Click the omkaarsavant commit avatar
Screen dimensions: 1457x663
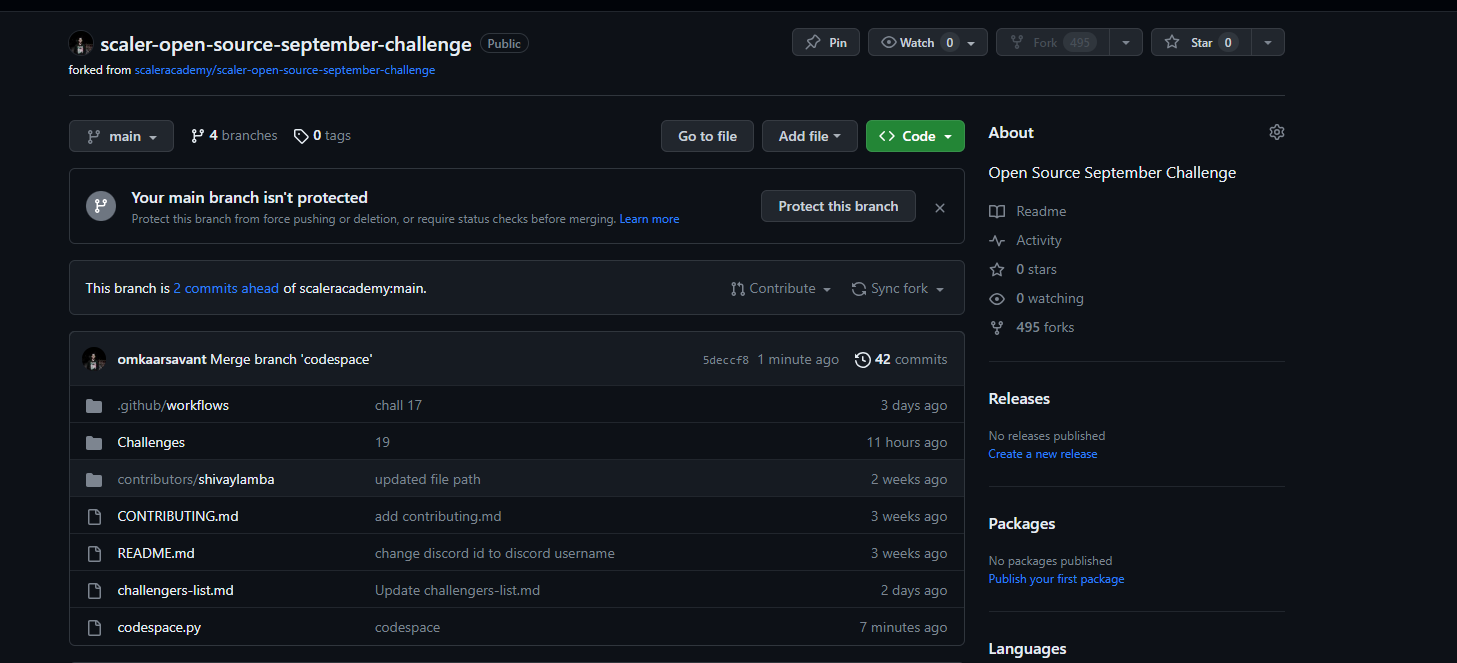pos(93,359)
